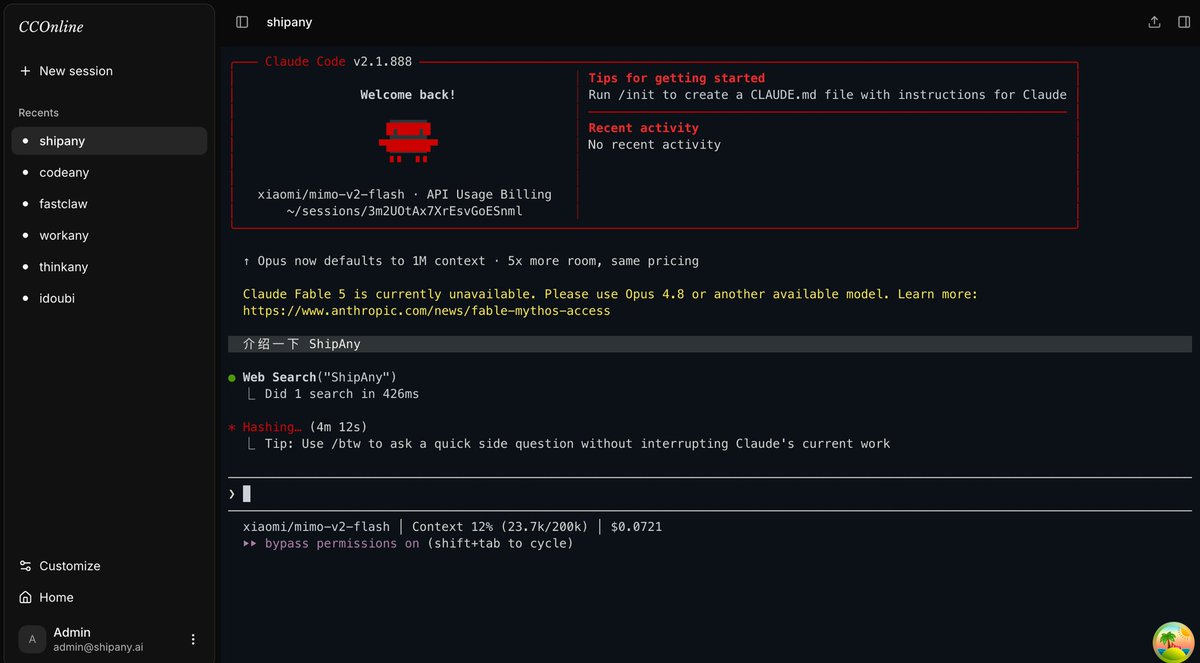The image size is (1200, 663).
Task: Click the plus icon beside New session
Action: tap(25, 71)
